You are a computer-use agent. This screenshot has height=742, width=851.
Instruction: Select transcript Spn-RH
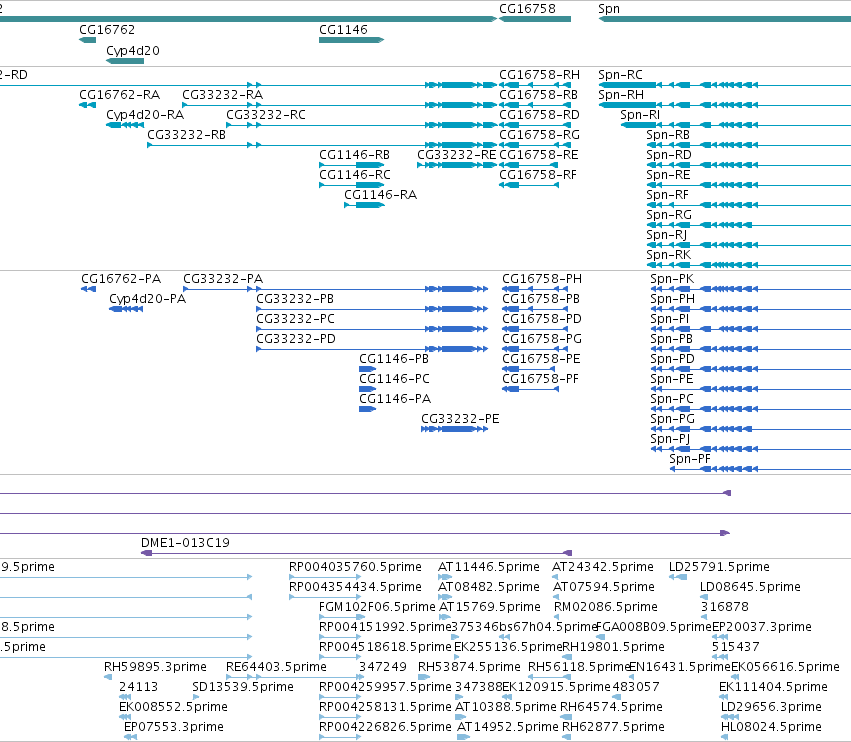pos(621,95)
